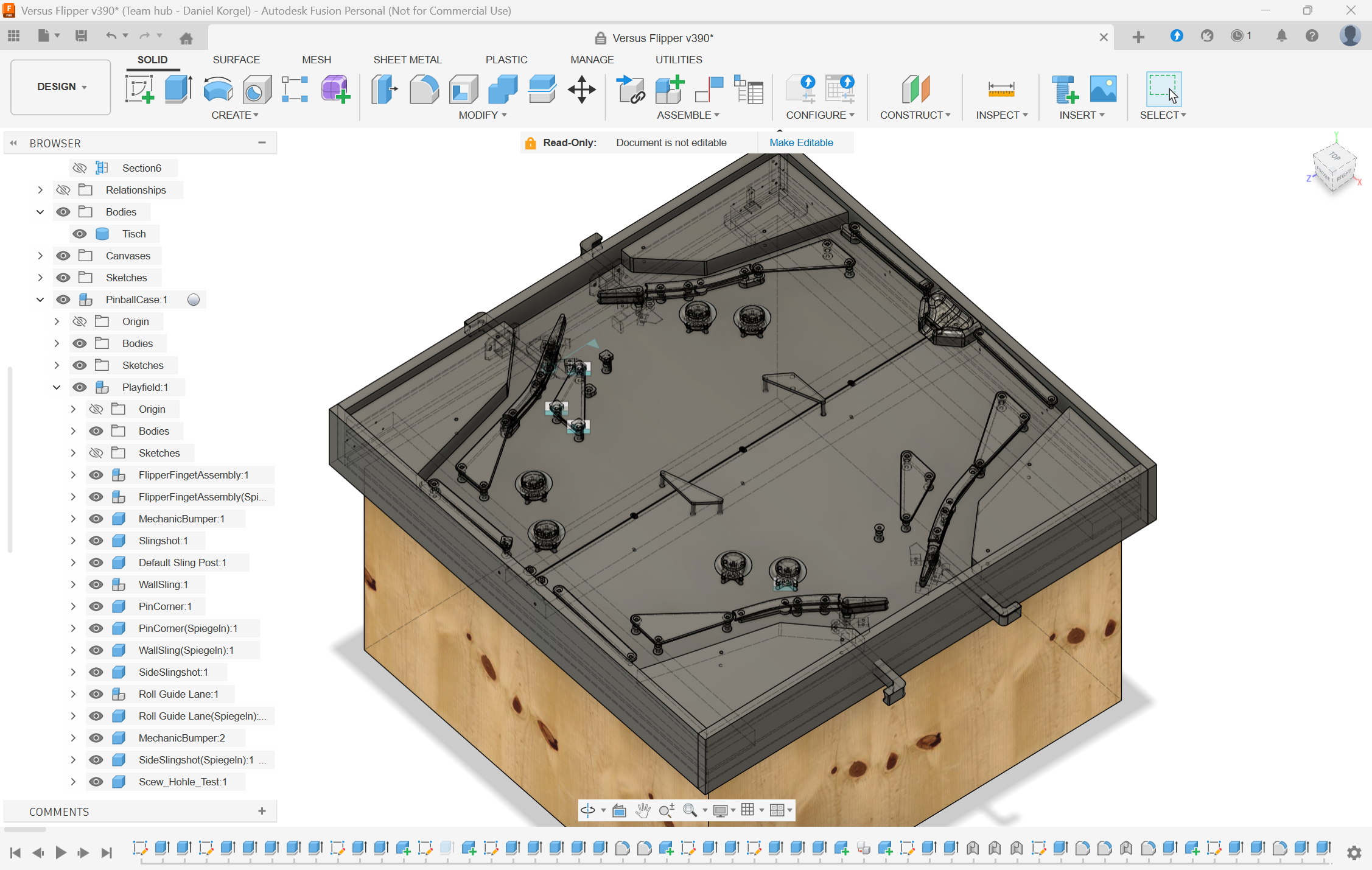This screenshot has width=1372, height=870.
Task: Hide the Tisch body visibility
Action: pos(80,234)
